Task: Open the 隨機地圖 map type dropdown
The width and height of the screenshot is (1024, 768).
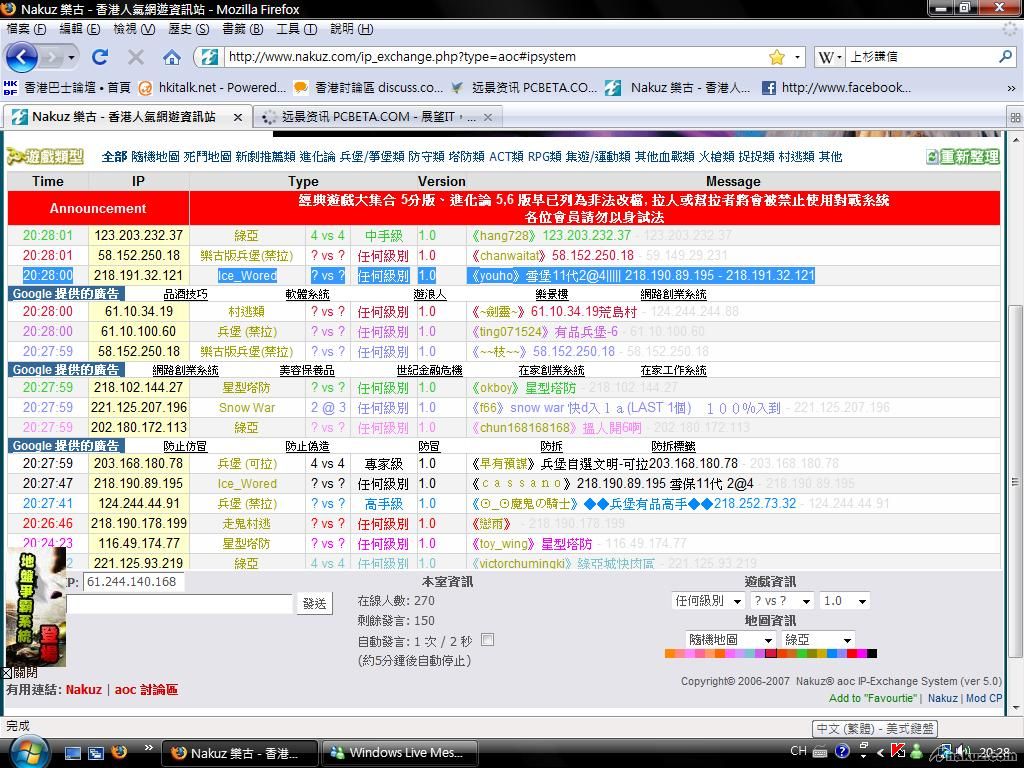Action: (730, 640)
